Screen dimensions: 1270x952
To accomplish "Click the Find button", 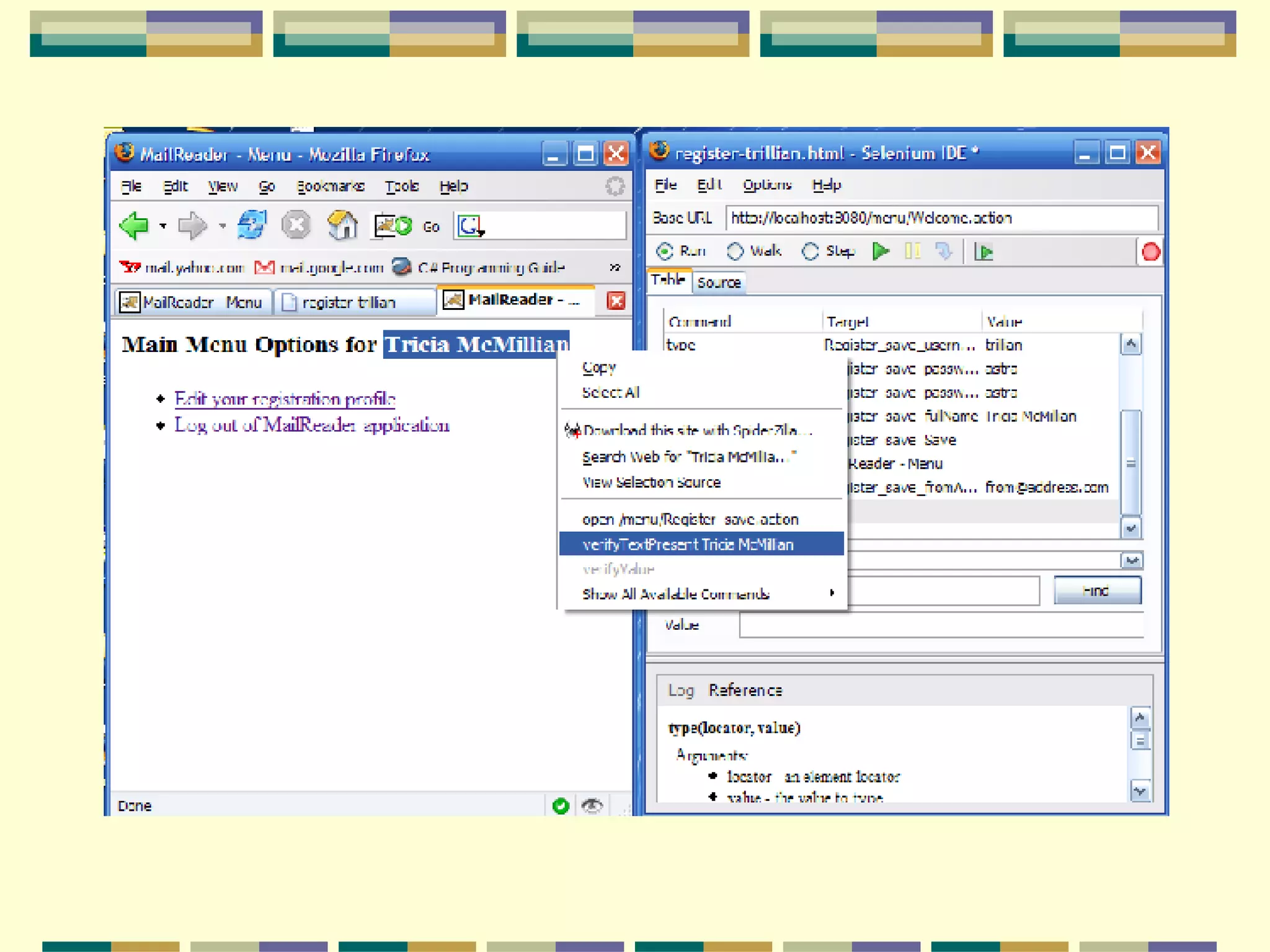I will click(1096, 591).
